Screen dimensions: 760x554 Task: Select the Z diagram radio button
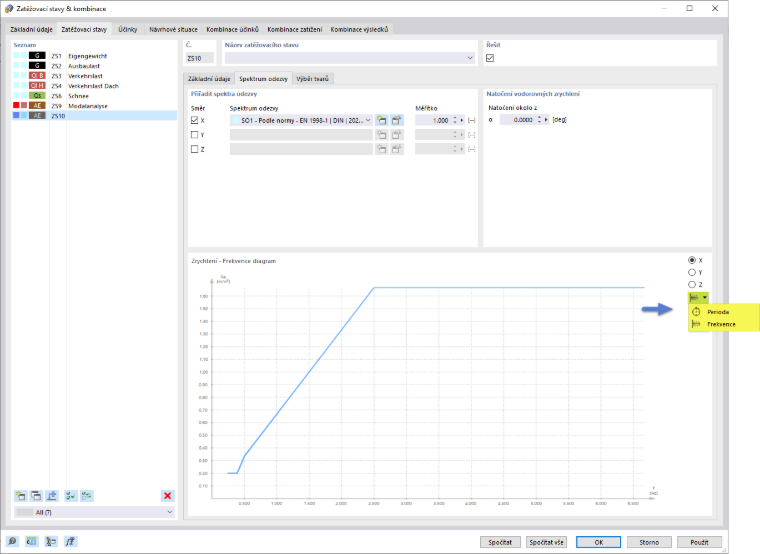pyautogui.click(x=692, y=285)
